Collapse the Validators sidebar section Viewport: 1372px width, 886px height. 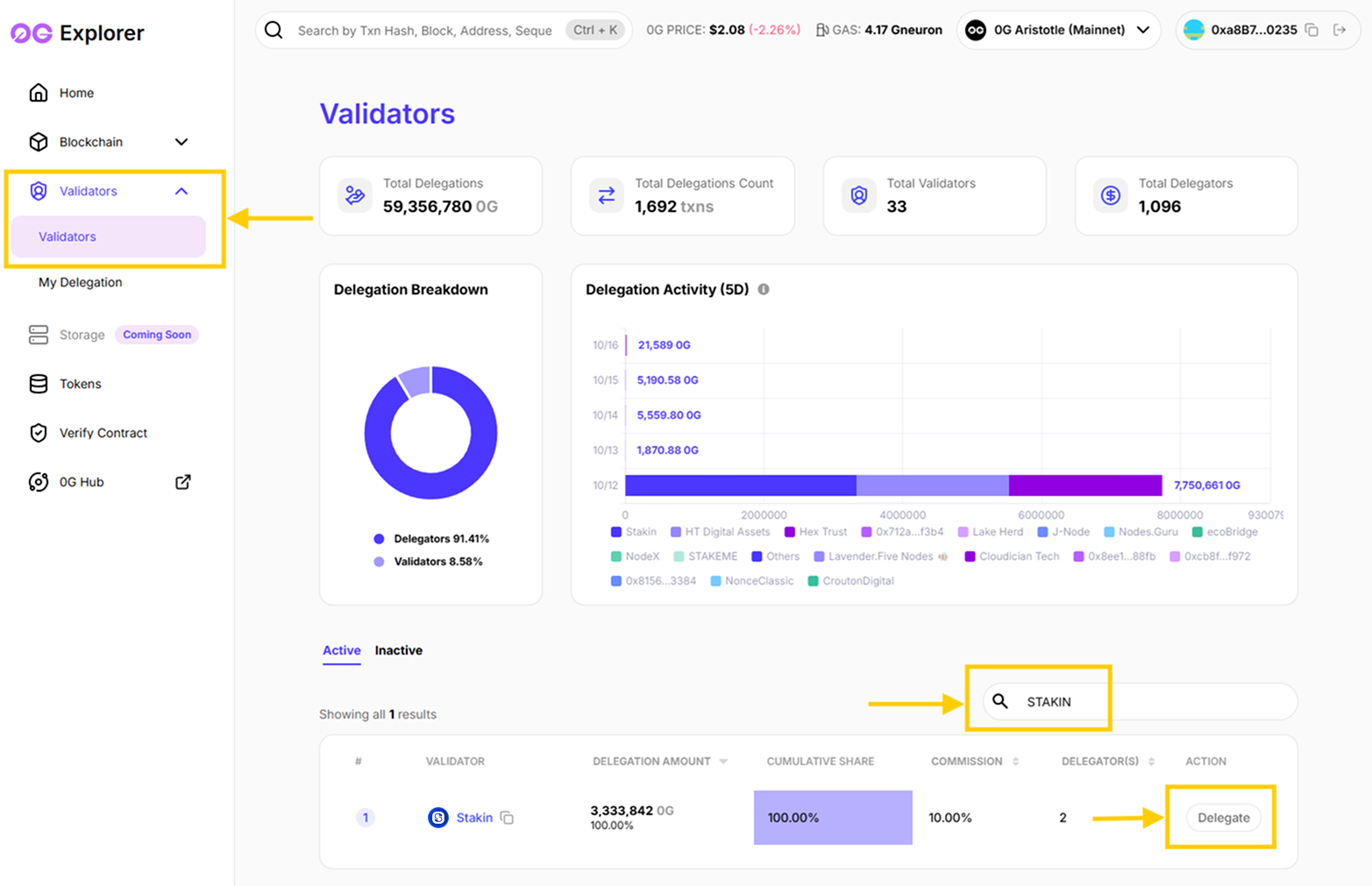(x=181, y=191)
